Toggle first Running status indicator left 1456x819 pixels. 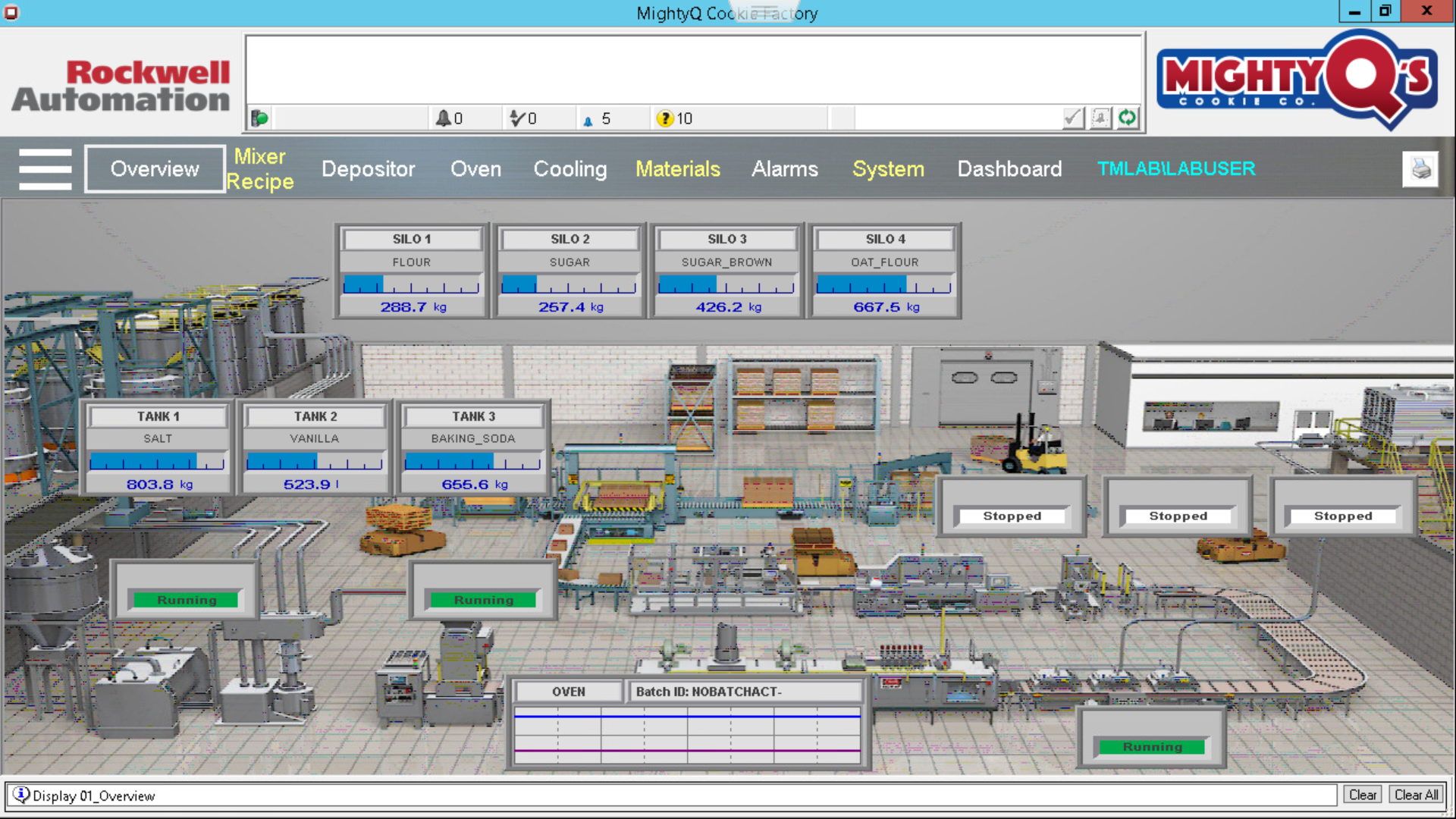(186, 600)
